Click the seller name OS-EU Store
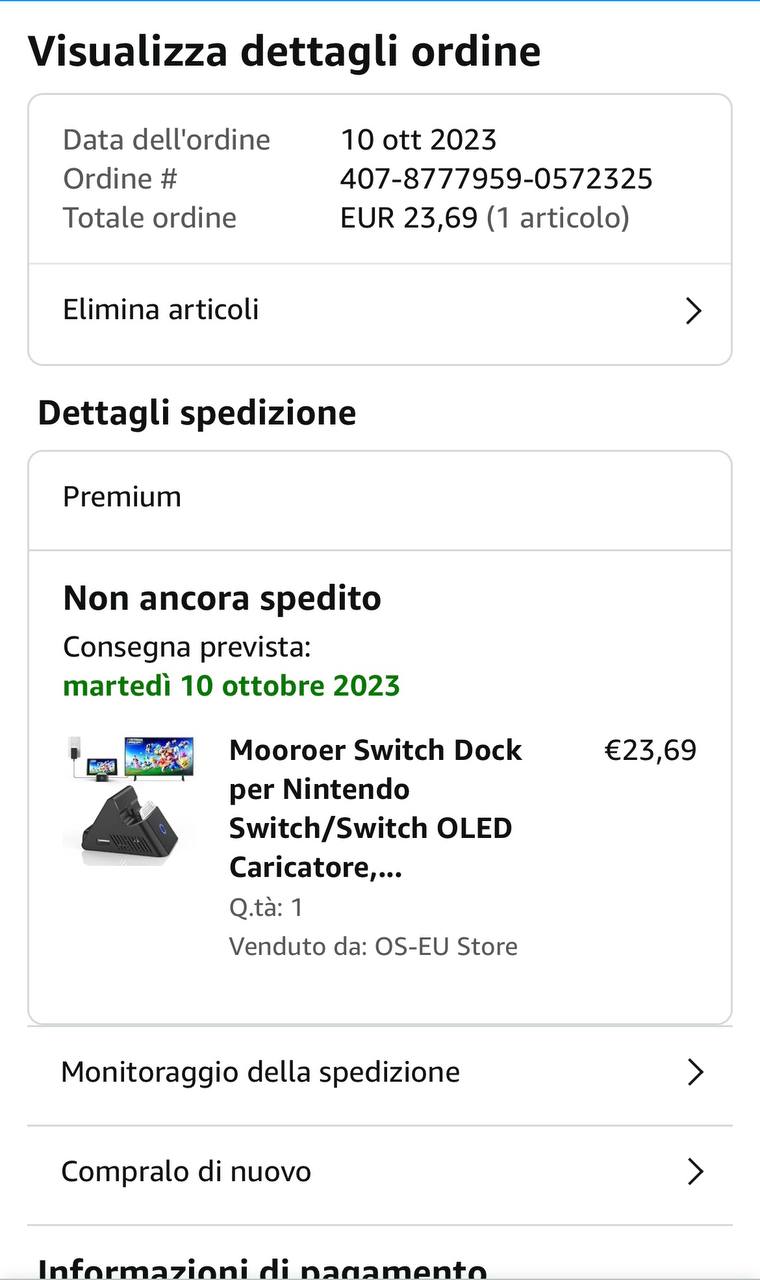This screenshot has height=1280, width=760. coord(446,946)
